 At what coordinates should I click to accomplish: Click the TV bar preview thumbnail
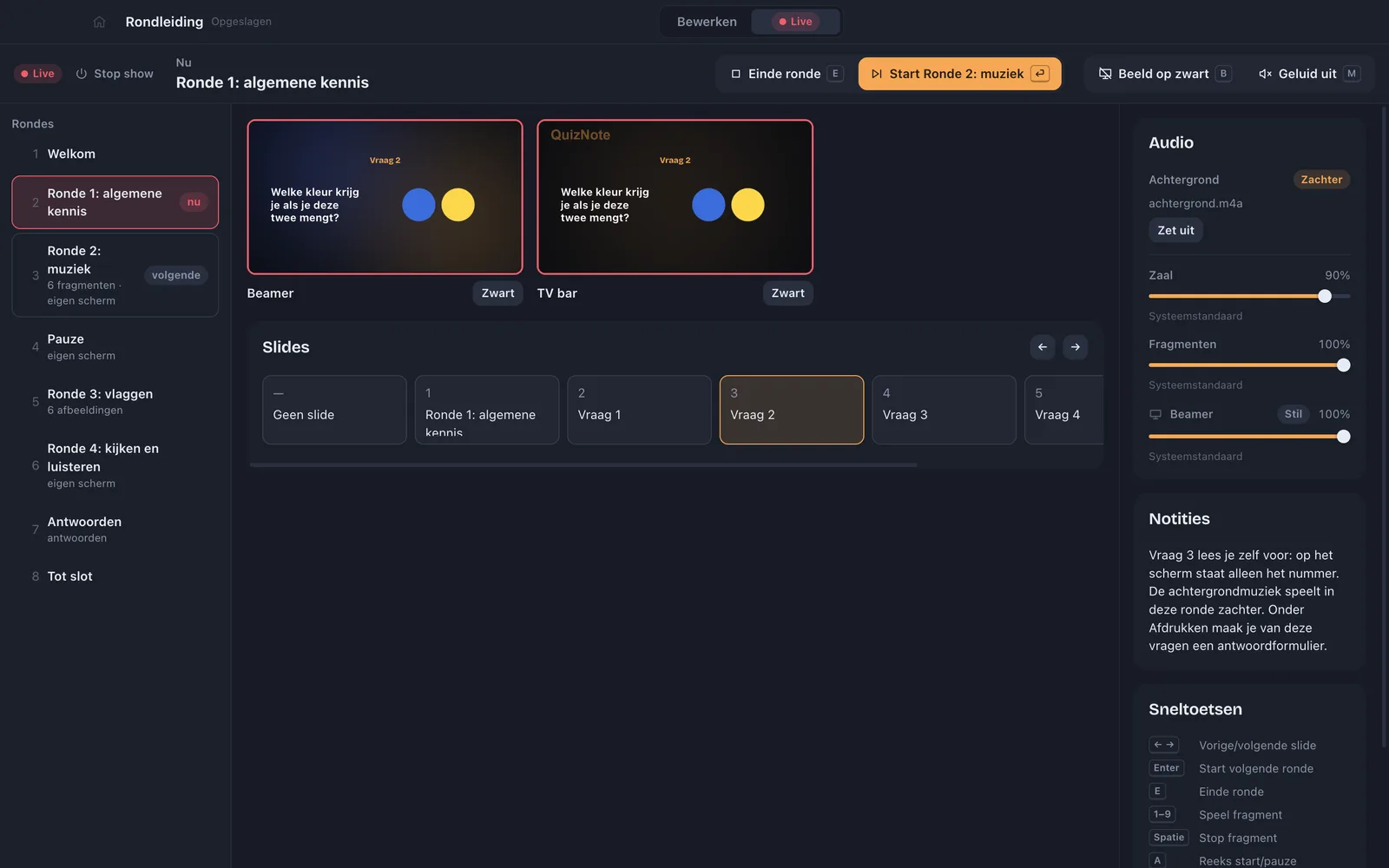[675, 197]
